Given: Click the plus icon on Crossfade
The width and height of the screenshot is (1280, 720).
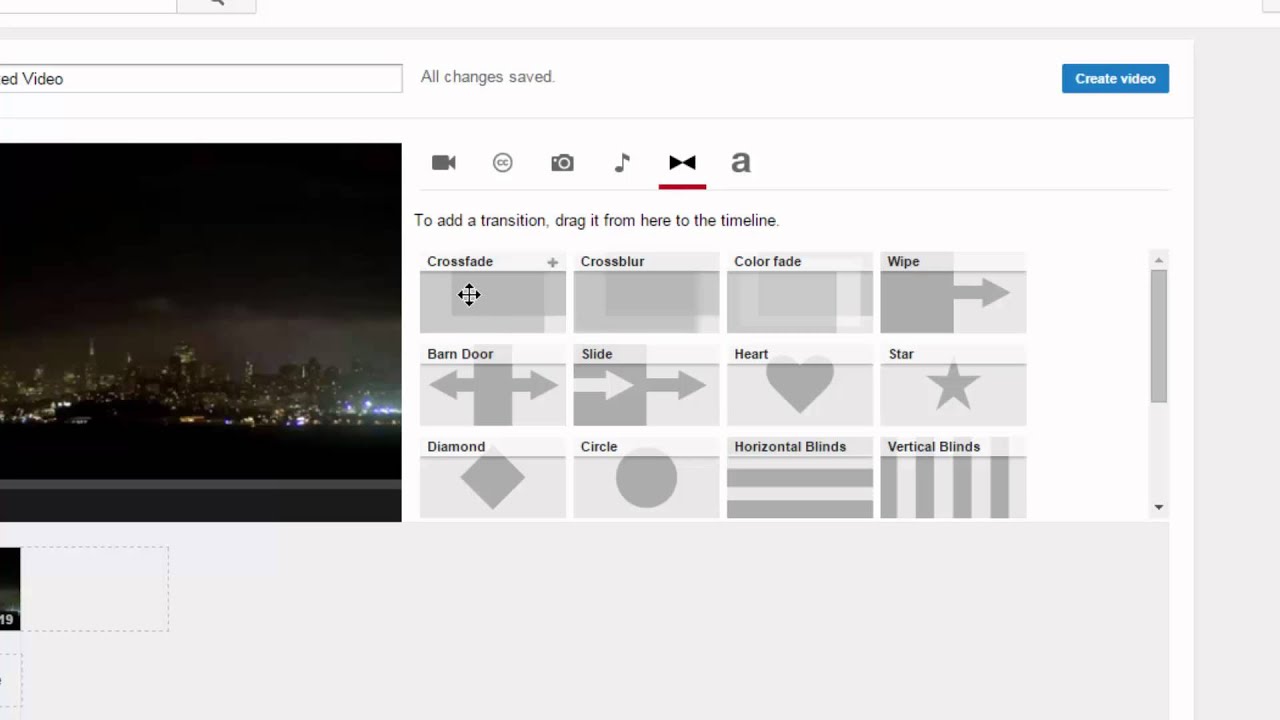Looking at the screenshot, I should 552,262.
